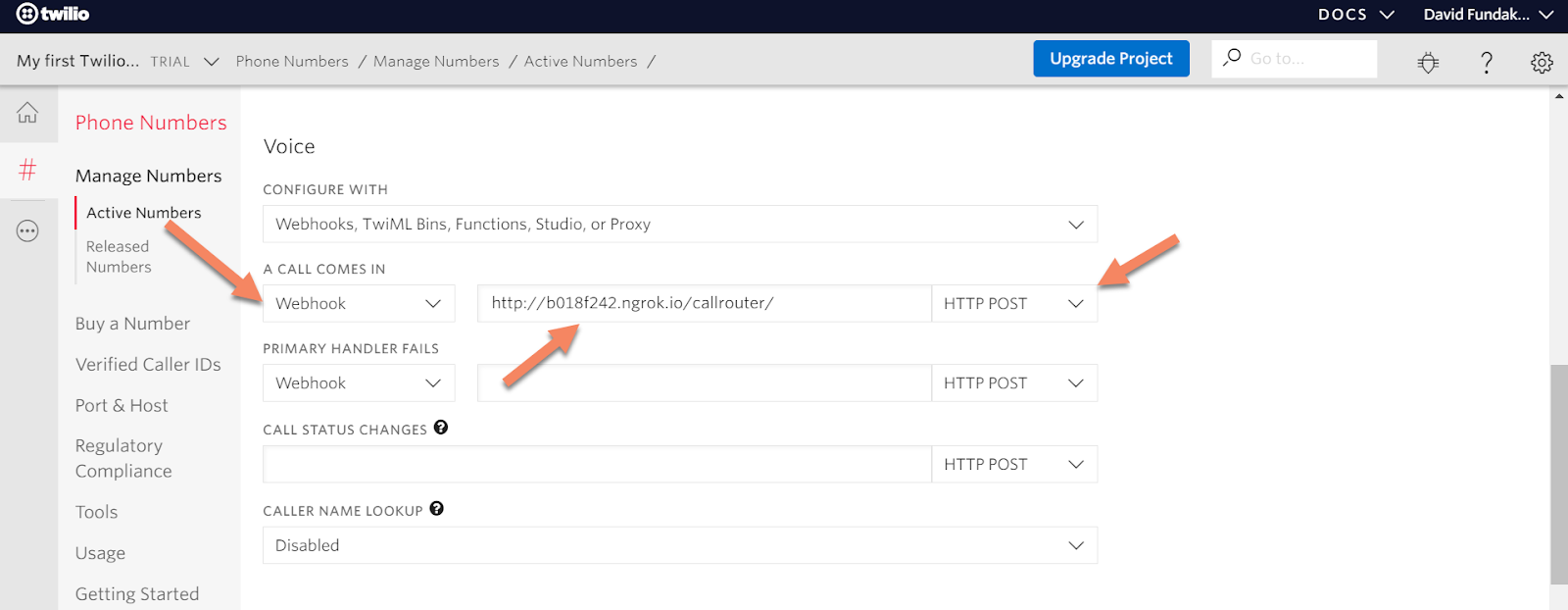Open the Configure With dropdown
This screenshot has width=1568, height=610.
tap(680, 224)
